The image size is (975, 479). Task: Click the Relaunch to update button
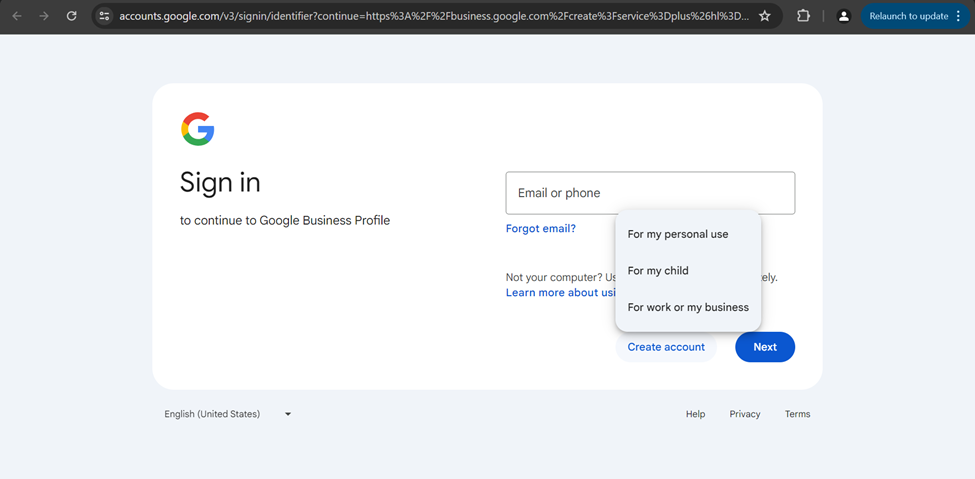[x=916, y=16]
